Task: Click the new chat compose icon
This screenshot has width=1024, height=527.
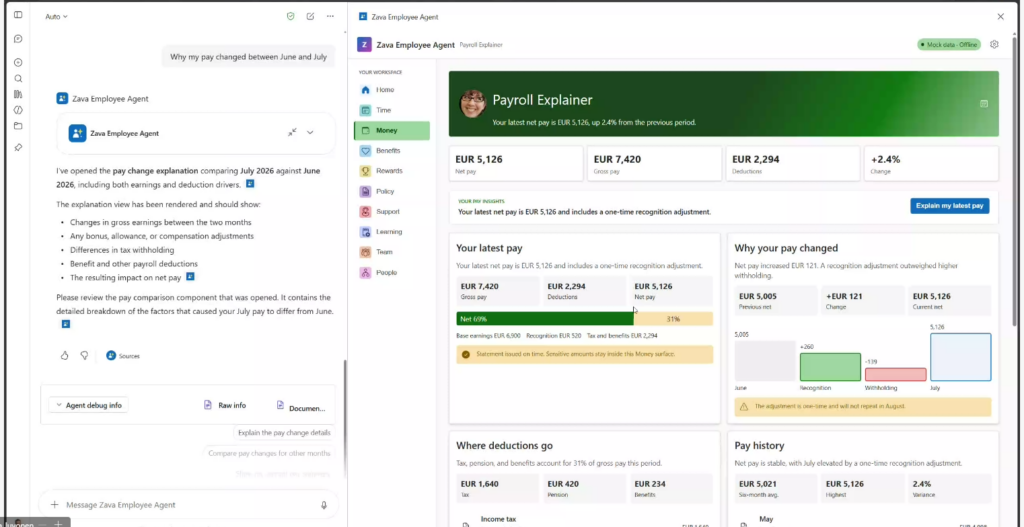Action: (x=310, y=16)
